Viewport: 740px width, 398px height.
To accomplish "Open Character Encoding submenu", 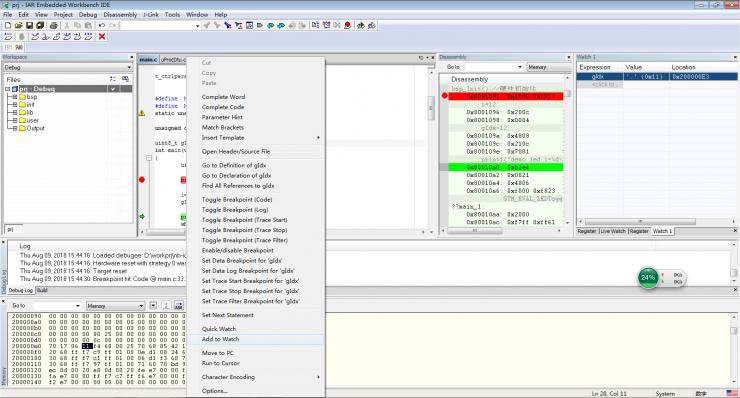I will (x=256, y=377).
